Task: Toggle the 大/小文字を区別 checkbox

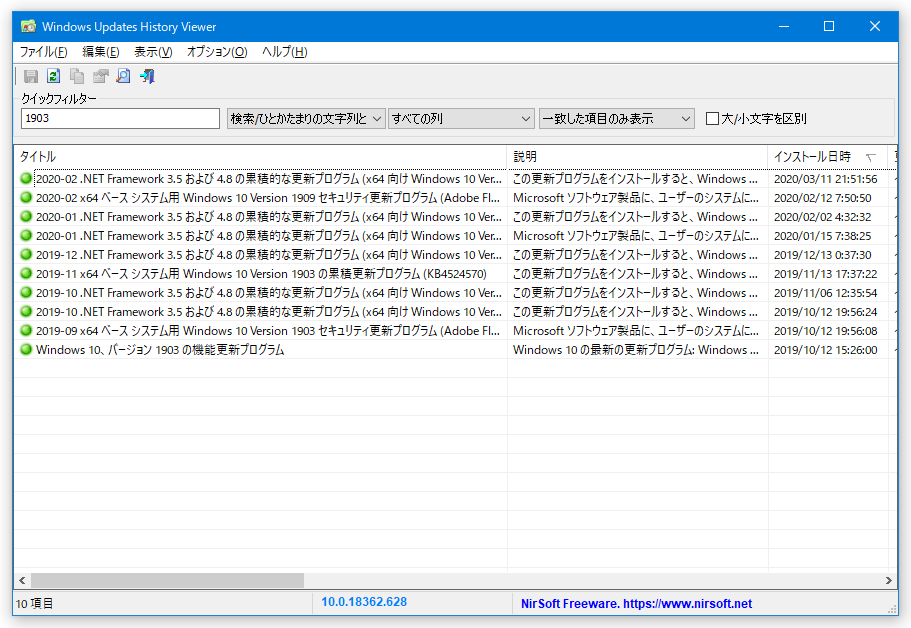Action: coord(712,119)
